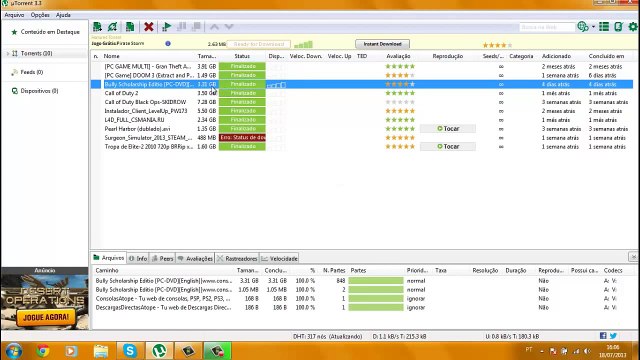Viewport: 640px width, 360px height.
Task: Open search engine dropdown arrow
Action: (x=593, y=27)
